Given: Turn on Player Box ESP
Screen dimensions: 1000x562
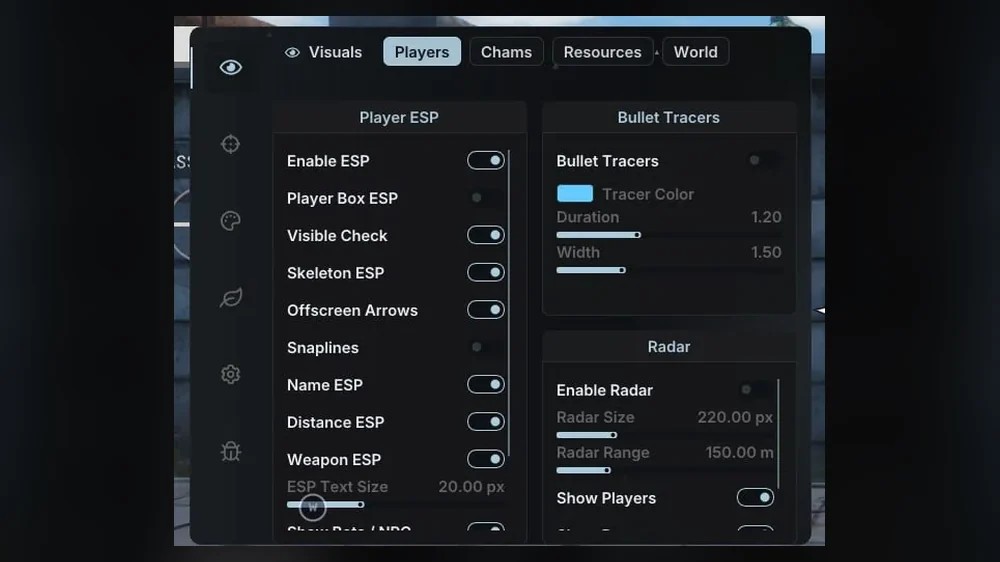Looking at the screenshot, I should (x=486, y=198).
